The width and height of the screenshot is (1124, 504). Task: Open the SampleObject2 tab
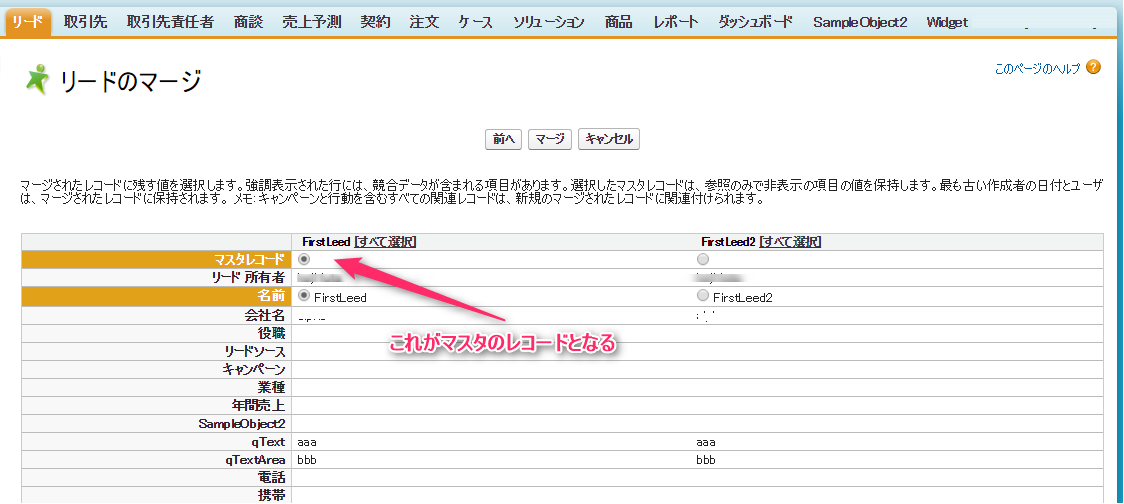pyautogui.click(x=860, y=22)
